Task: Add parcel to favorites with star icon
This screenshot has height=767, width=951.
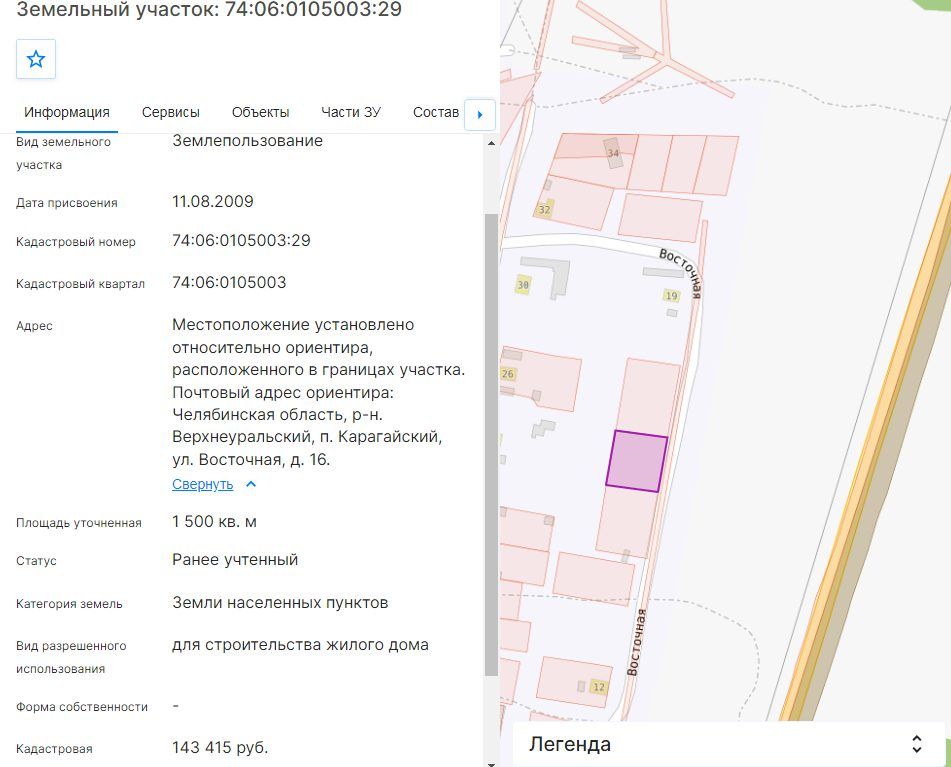Action: point(36,59)
